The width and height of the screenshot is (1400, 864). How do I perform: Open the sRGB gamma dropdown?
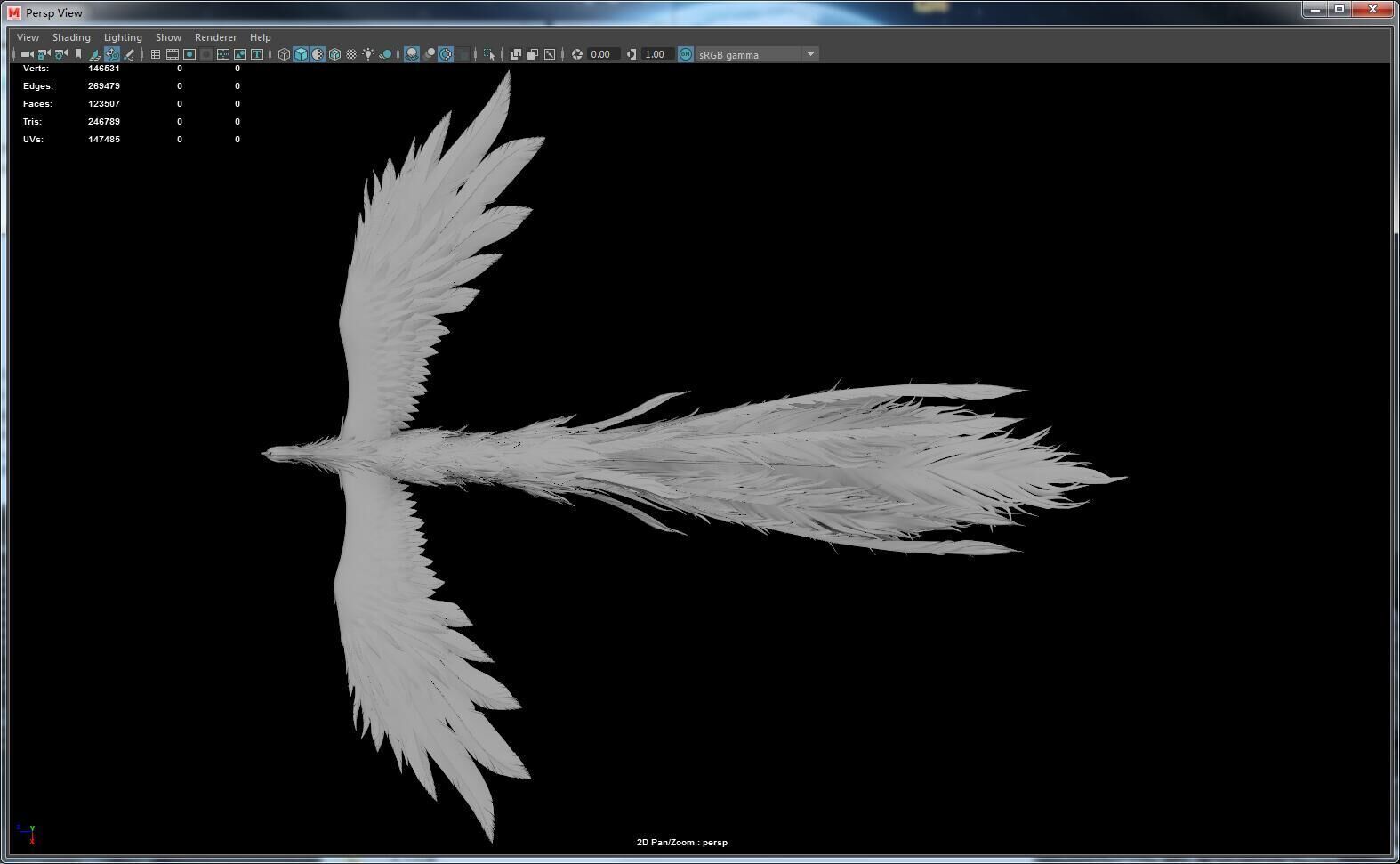[757, 54]
